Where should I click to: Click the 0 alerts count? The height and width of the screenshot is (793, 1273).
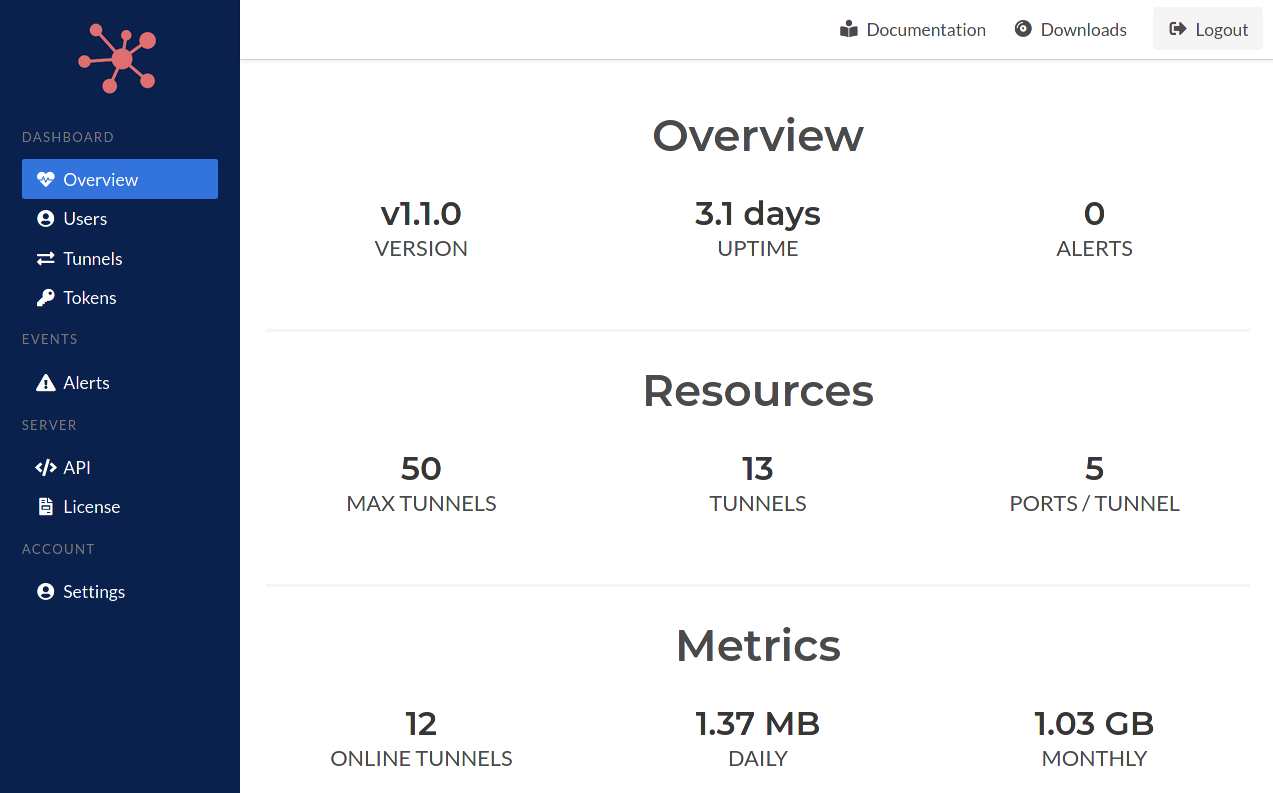click(1095, 213)
